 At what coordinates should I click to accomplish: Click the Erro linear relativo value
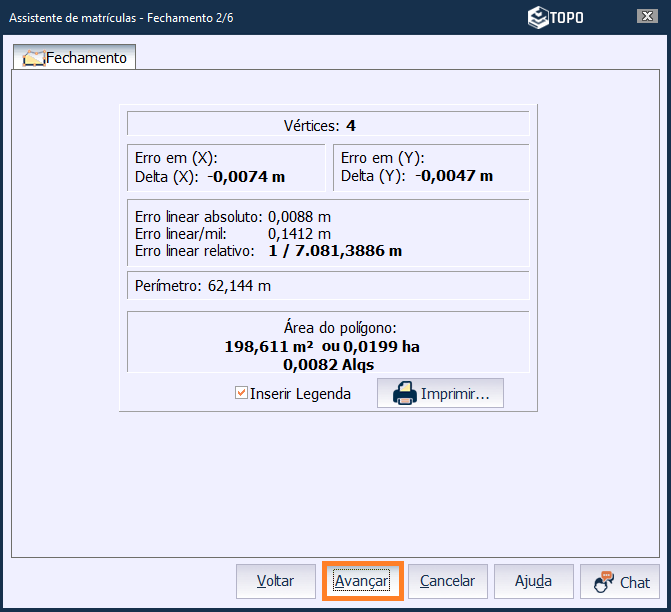click(335, 251)
